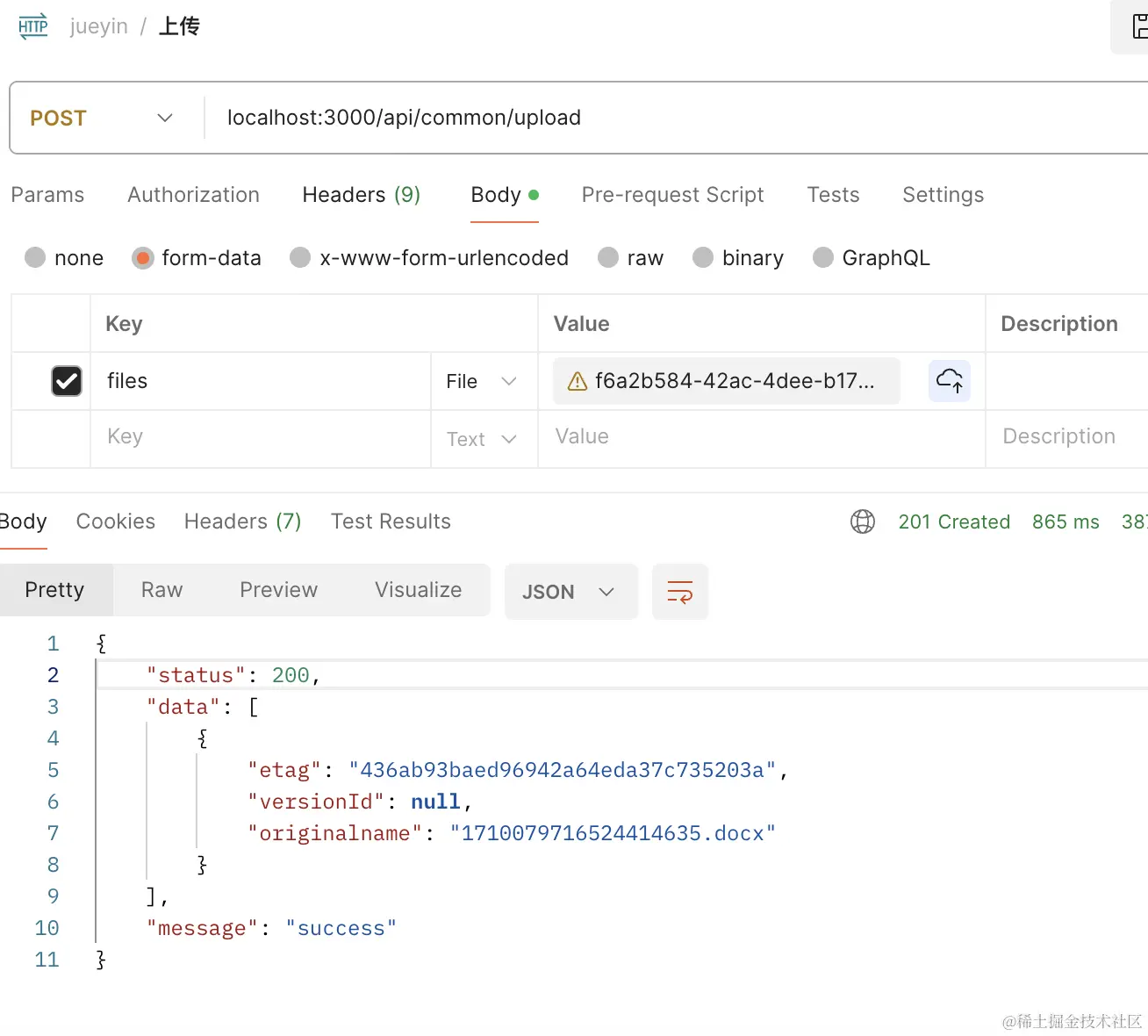This screenshot has height=1036, width=1148.
Task: Click the Key column header
Action: coord(124,324)
